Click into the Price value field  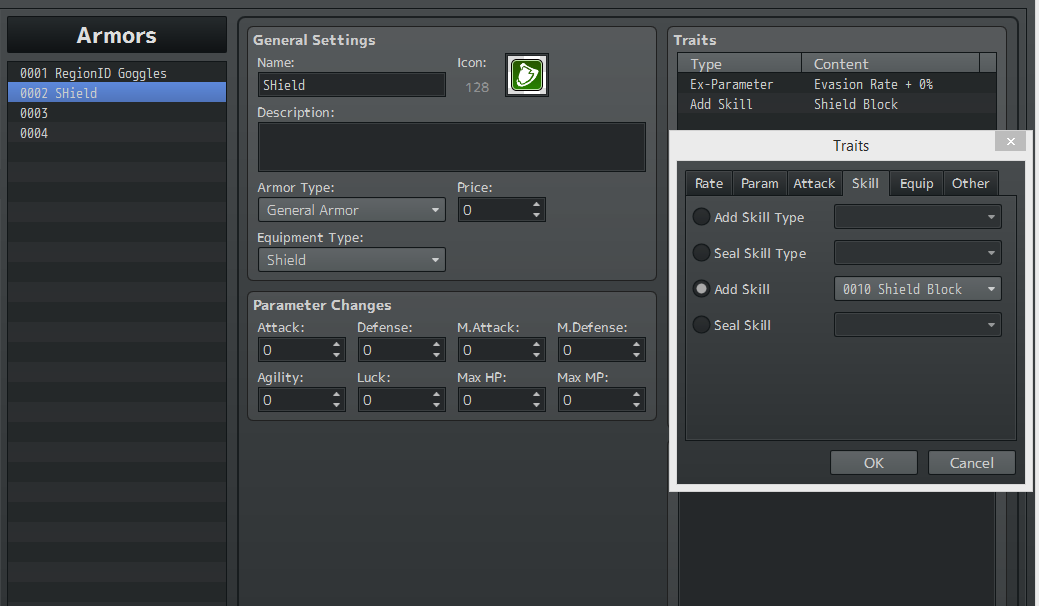494,210
